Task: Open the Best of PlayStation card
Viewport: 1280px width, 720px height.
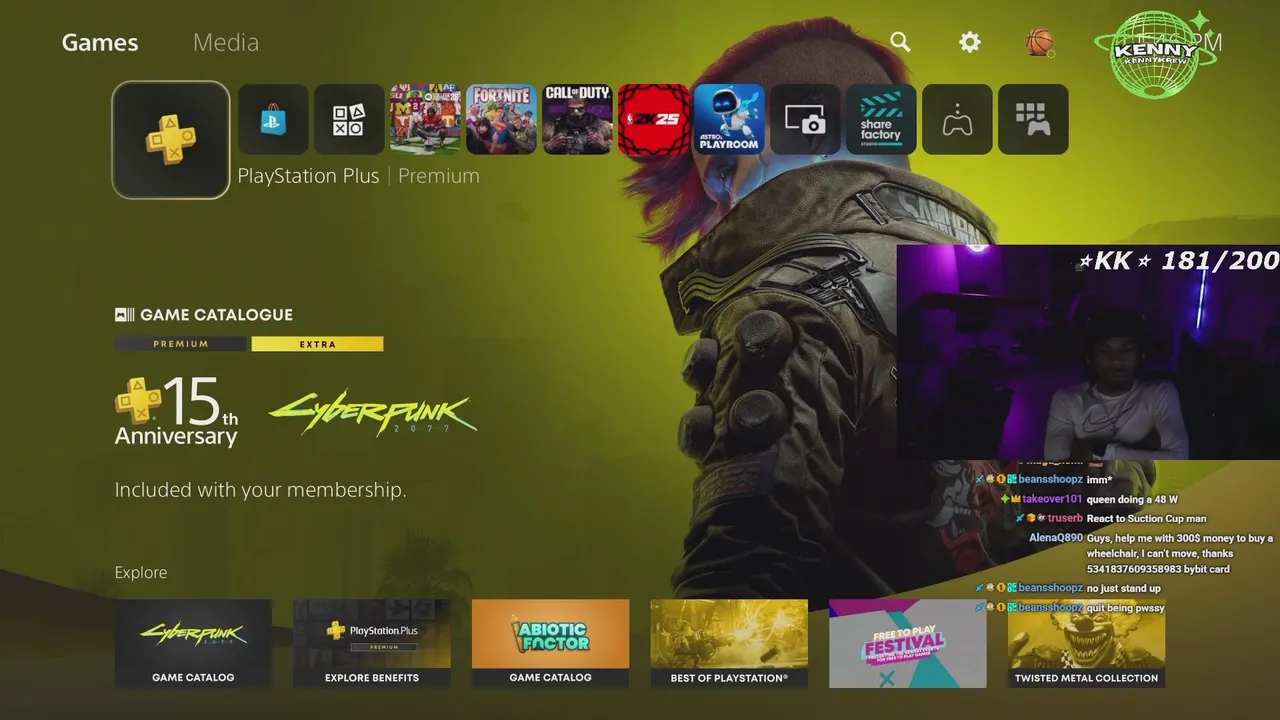Action: pos(729,644)
